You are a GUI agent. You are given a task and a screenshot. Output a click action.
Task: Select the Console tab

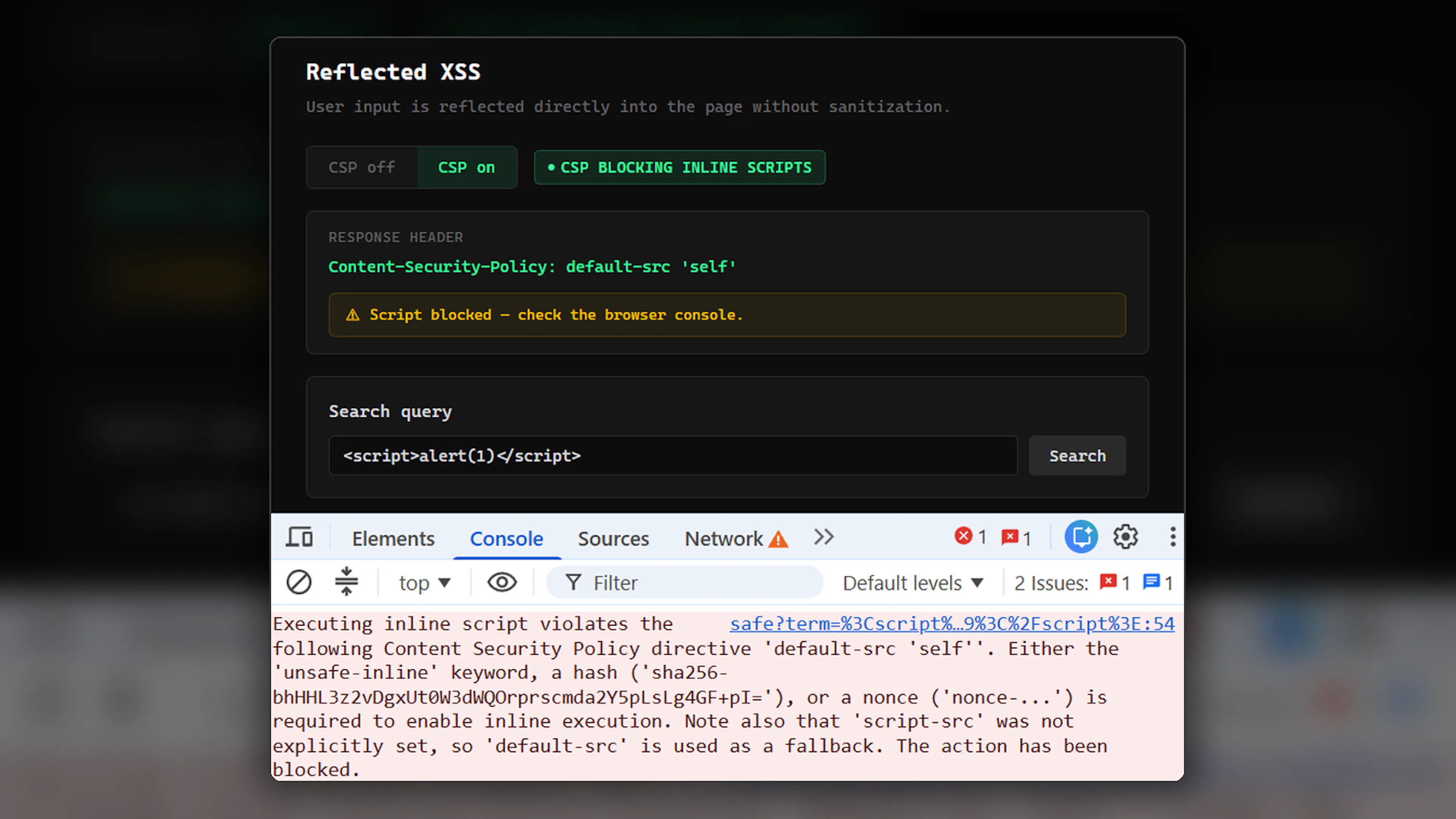(507, 539)
